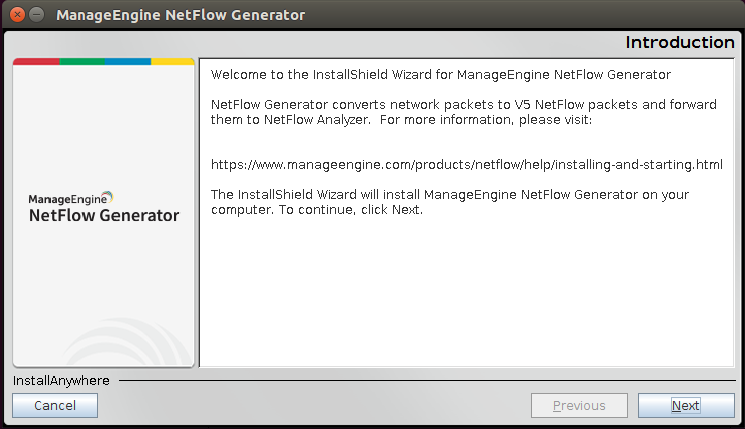Viewport: 745px width, 429px height.
Task: Click the 'Introduction' heading
Action: 680,42
